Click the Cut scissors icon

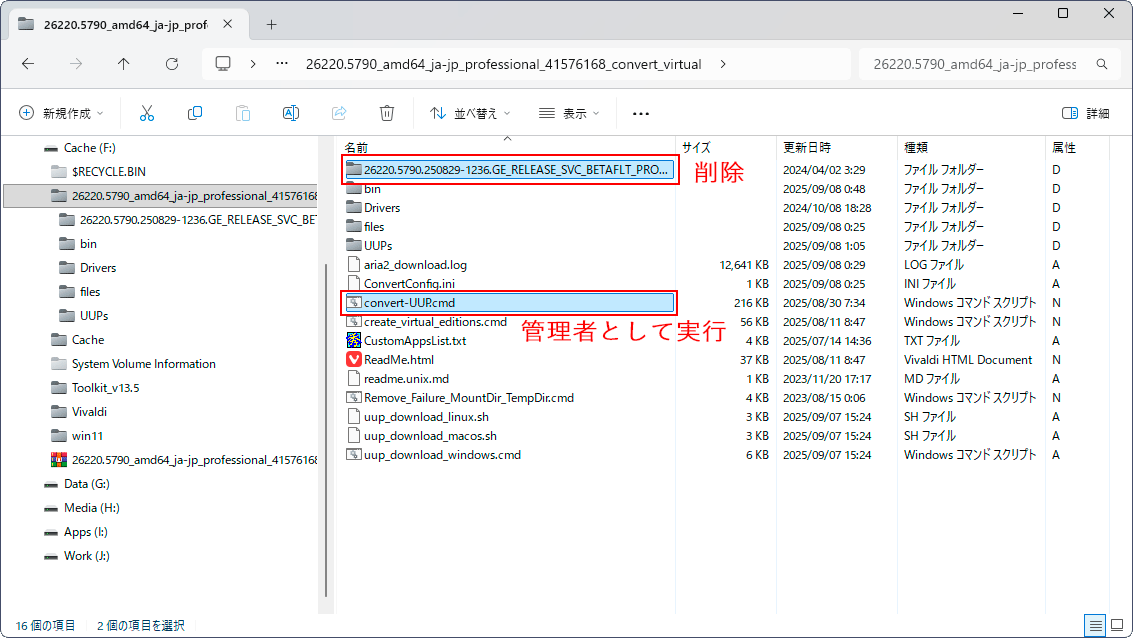(x=147, y=113)
